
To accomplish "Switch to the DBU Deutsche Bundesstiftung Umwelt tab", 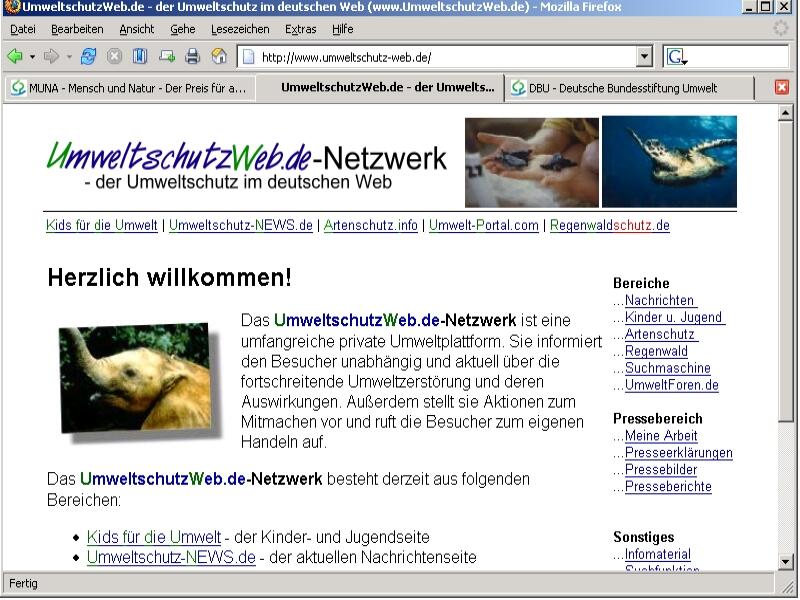I will pos(628,88).
